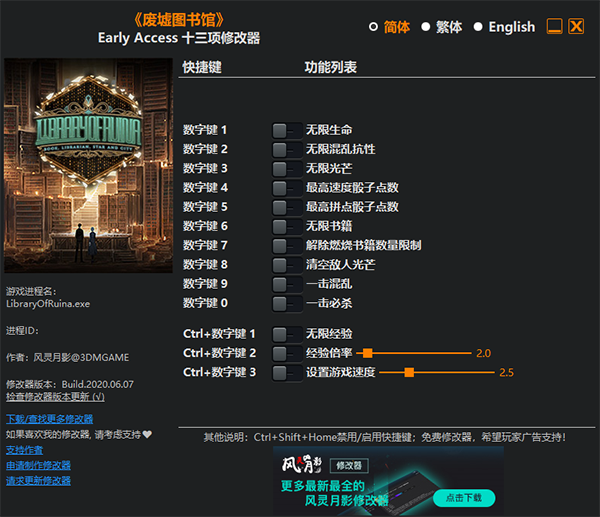Toggle 最高速度骰子点数 switch
The height and width of the screenshot is (517, 600).
tap(287, 188)
